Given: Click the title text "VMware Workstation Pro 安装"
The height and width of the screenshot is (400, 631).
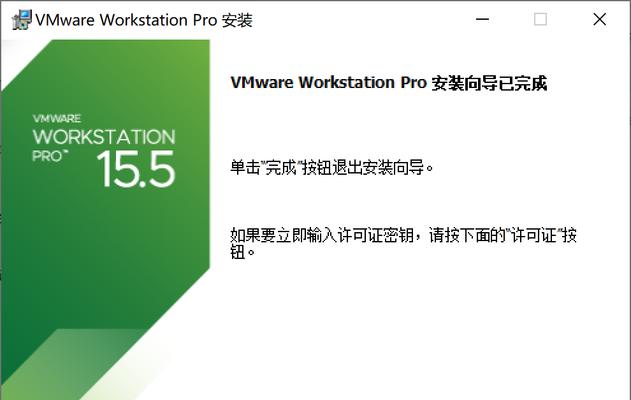Looking at the screenshot, I should click(144, 20).
